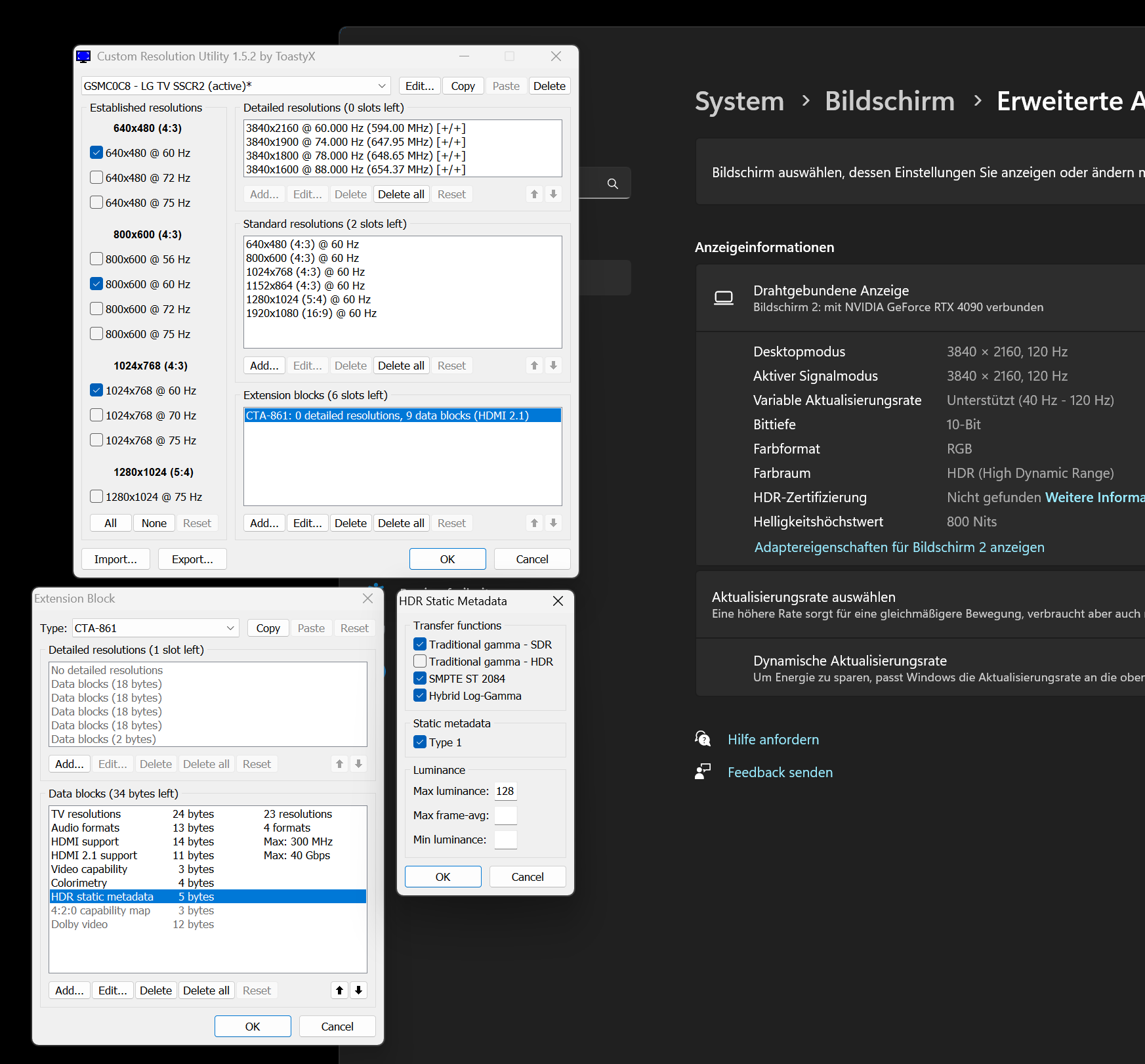
Task: Click the Hilfe anfordern help icon
Action: tap(702, 739)
